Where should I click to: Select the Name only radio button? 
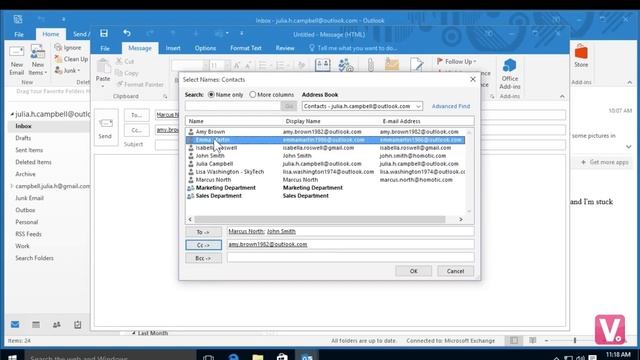[x=211, y=95]
